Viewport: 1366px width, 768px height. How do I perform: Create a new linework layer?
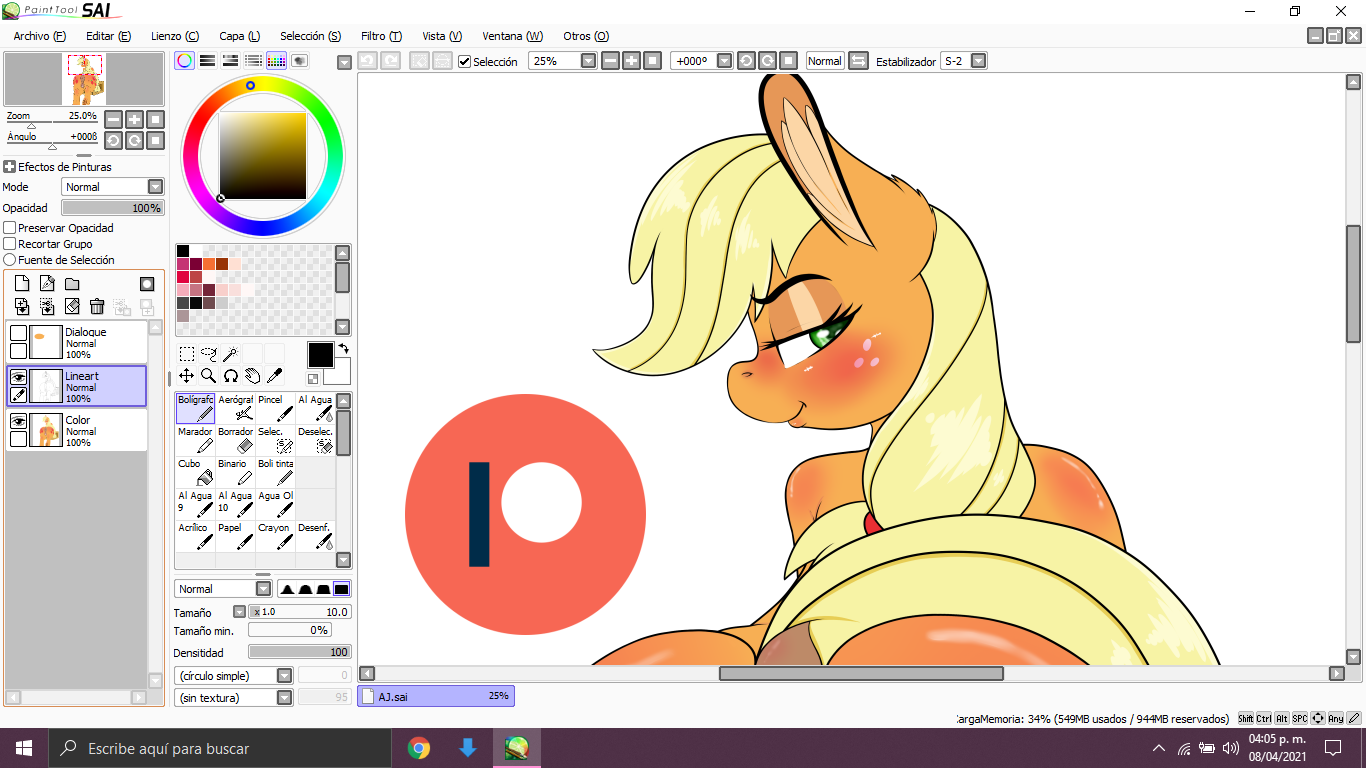(x=47, y=284)
